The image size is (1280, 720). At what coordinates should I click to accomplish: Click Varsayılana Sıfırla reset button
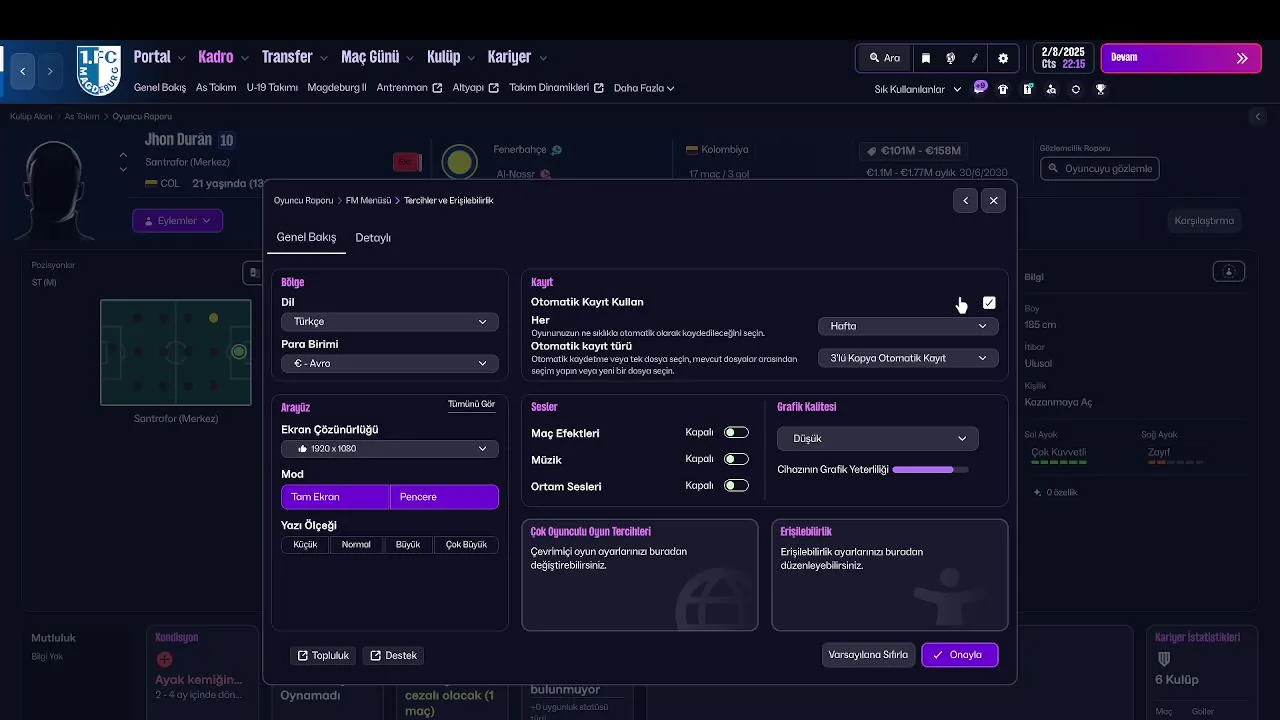(x=868, y=655)
